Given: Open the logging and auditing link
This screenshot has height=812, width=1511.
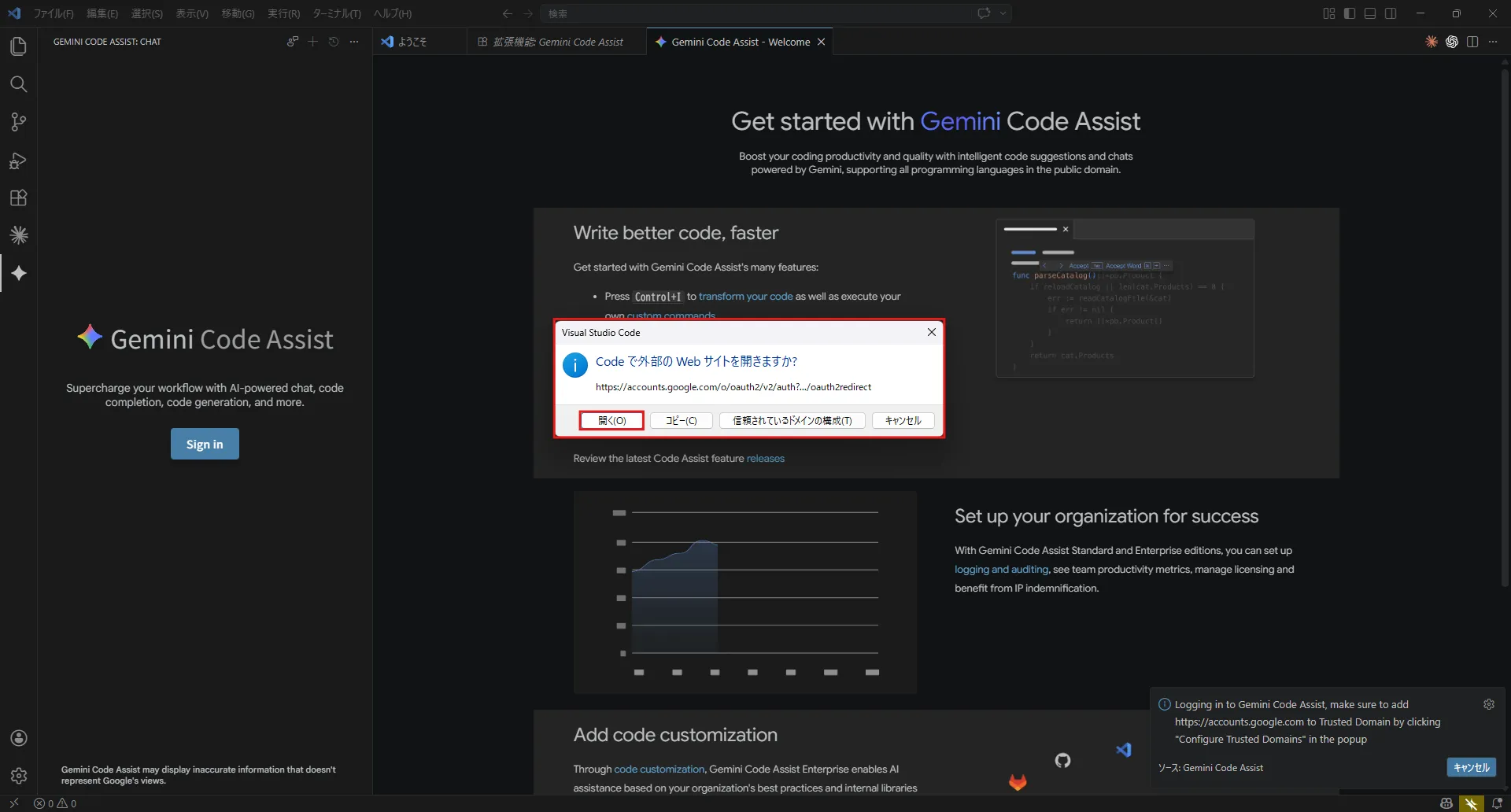Looking at the screenshot, I should click(1001, 569).
